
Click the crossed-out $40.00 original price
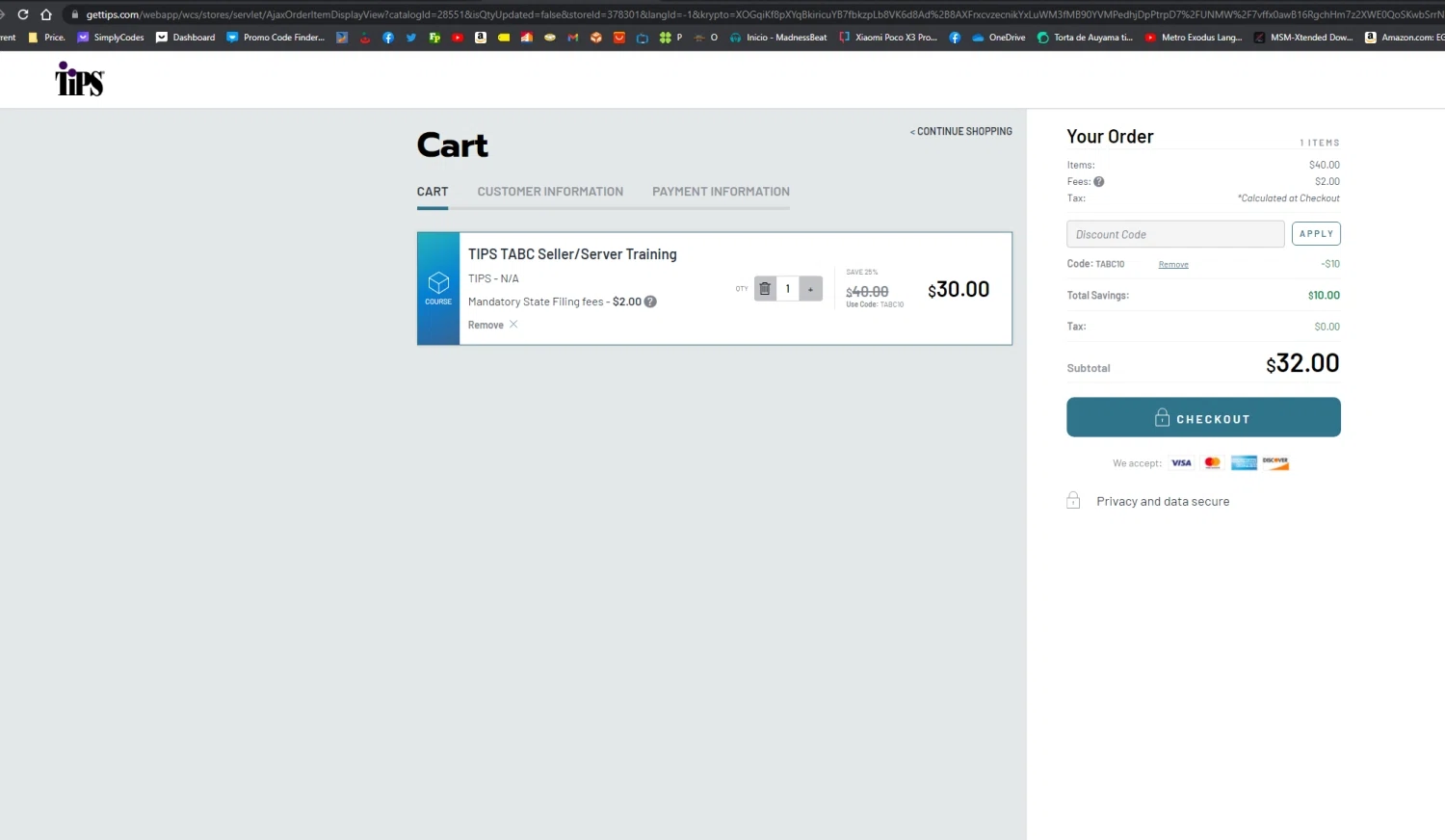coord(867,292)
